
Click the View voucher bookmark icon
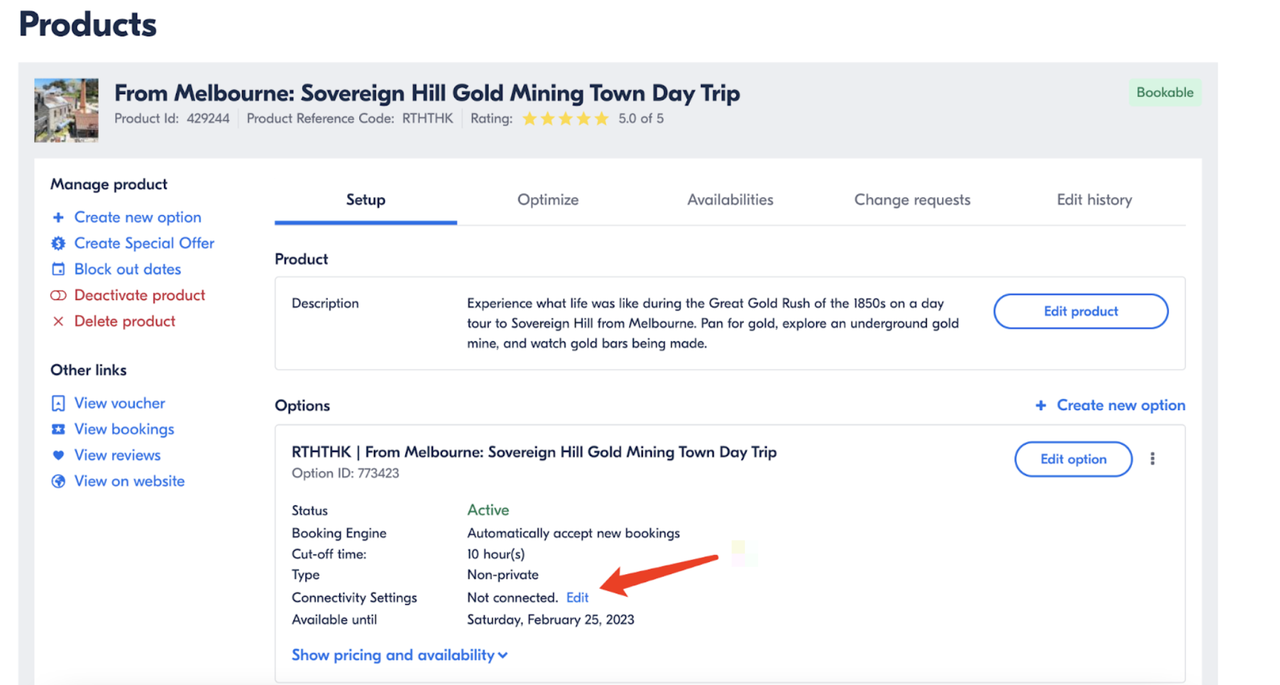pos(58,403)
